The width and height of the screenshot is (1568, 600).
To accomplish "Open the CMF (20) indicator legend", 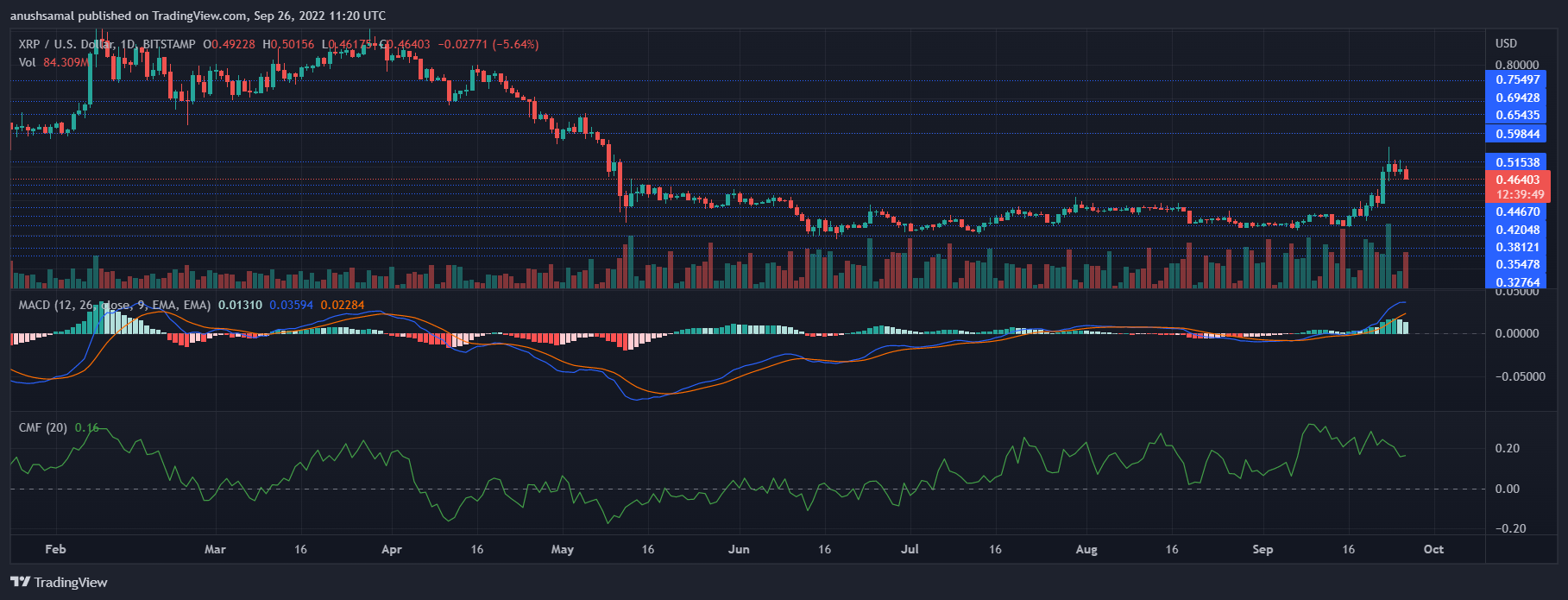I will [43, 427].
